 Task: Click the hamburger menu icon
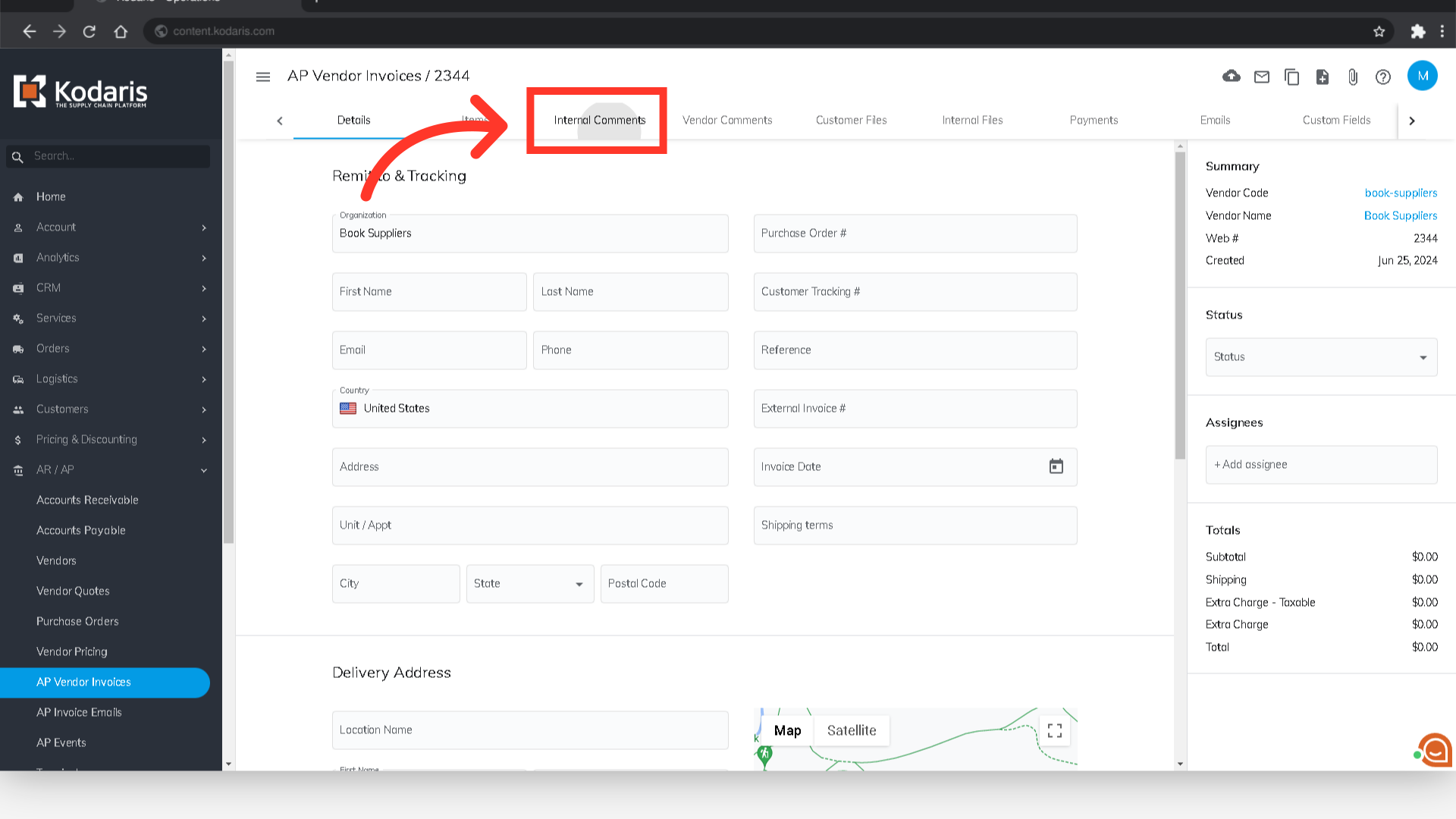(x=263, y=77)
